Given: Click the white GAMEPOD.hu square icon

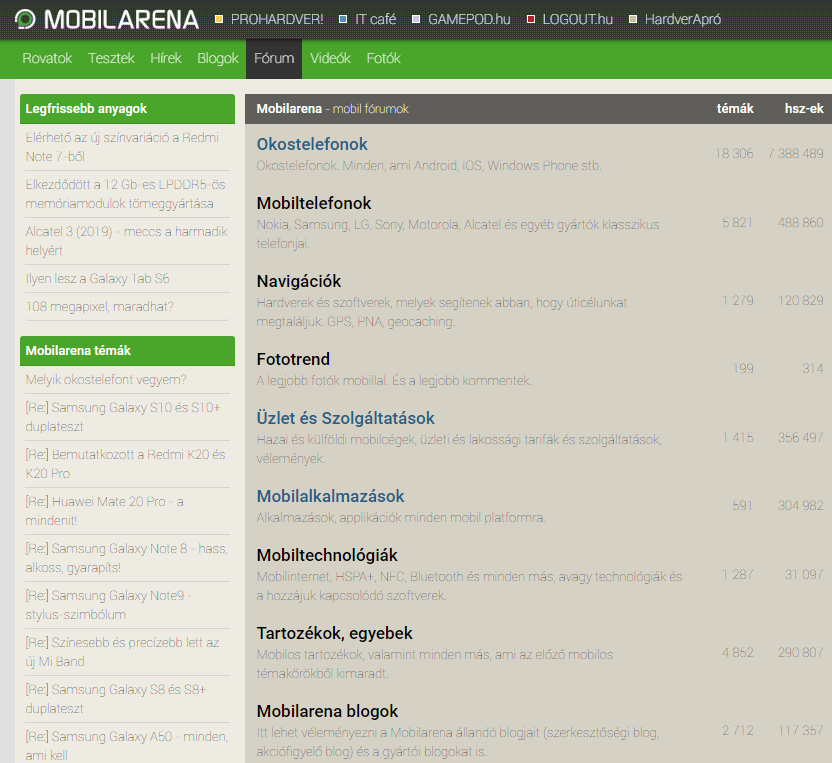Looking at the screenshot, I should [x=416, y=20].
